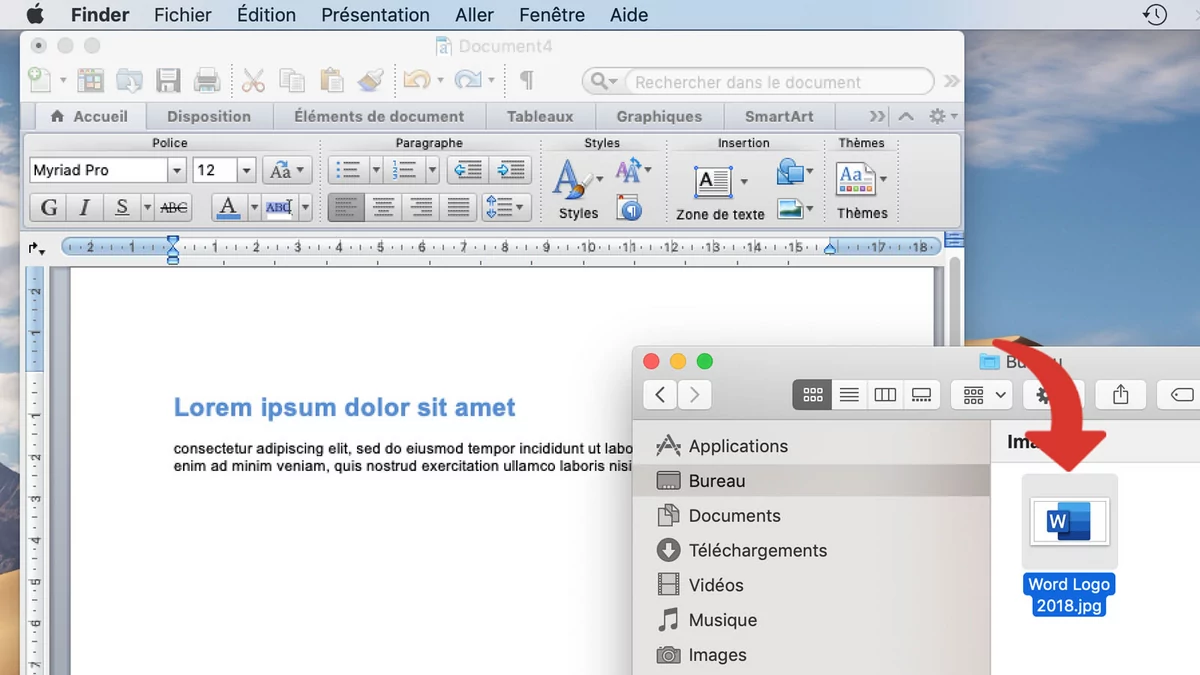Switch to the Accueil ribbon tab
The height and width of the screenshot is (675, 1200).
(90, 116)
